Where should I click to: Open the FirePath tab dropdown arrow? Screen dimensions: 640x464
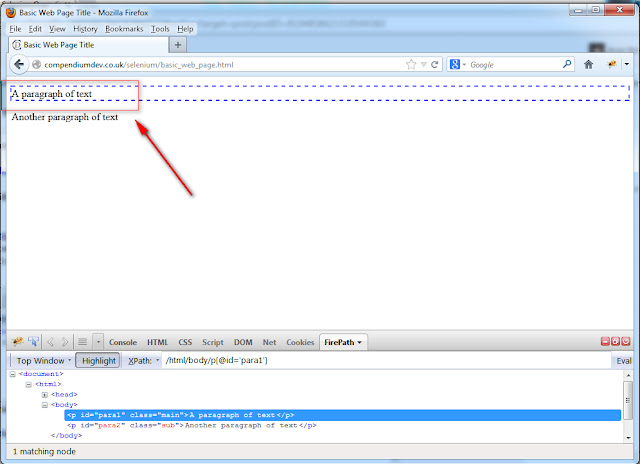click(360, 342)
